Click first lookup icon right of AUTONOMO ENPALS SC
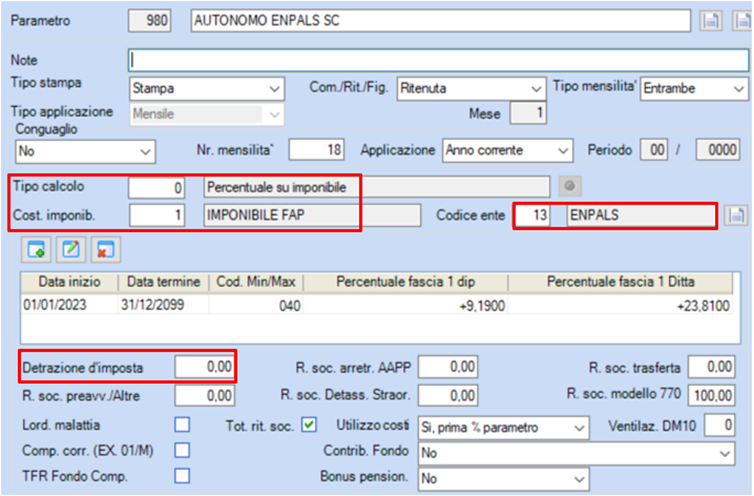 tap(711, 21)
